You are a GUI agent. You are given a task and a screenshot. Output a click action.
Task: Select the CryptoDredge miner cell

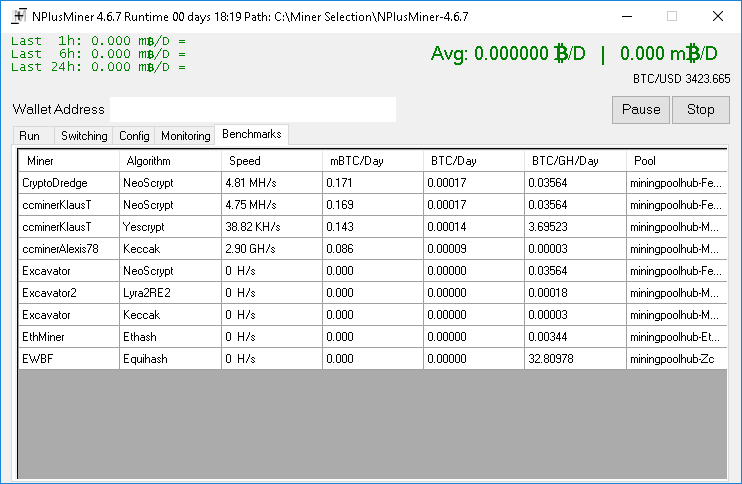[x=69, y=183]
